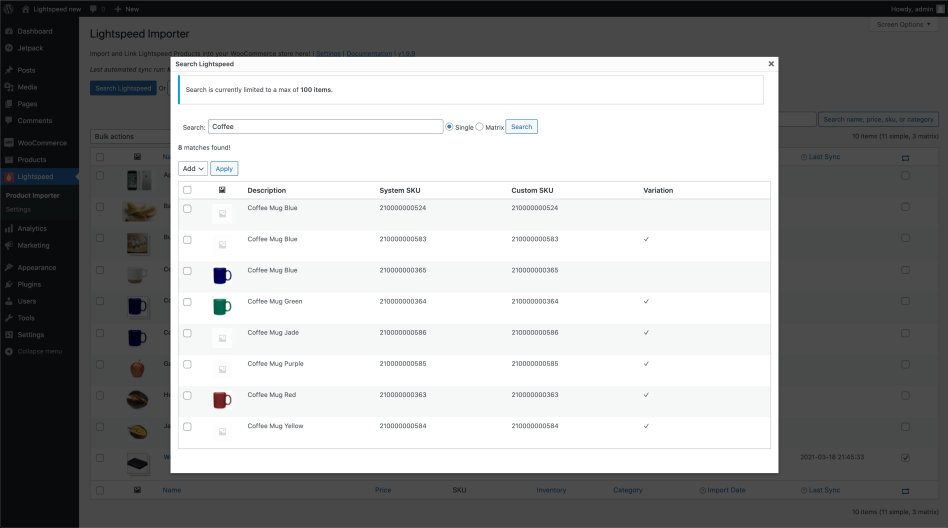Open WooCommerce in the admin sidebar
Image resolution: width=948 pixels, height=528 pixels.
(x=42, y=143)
